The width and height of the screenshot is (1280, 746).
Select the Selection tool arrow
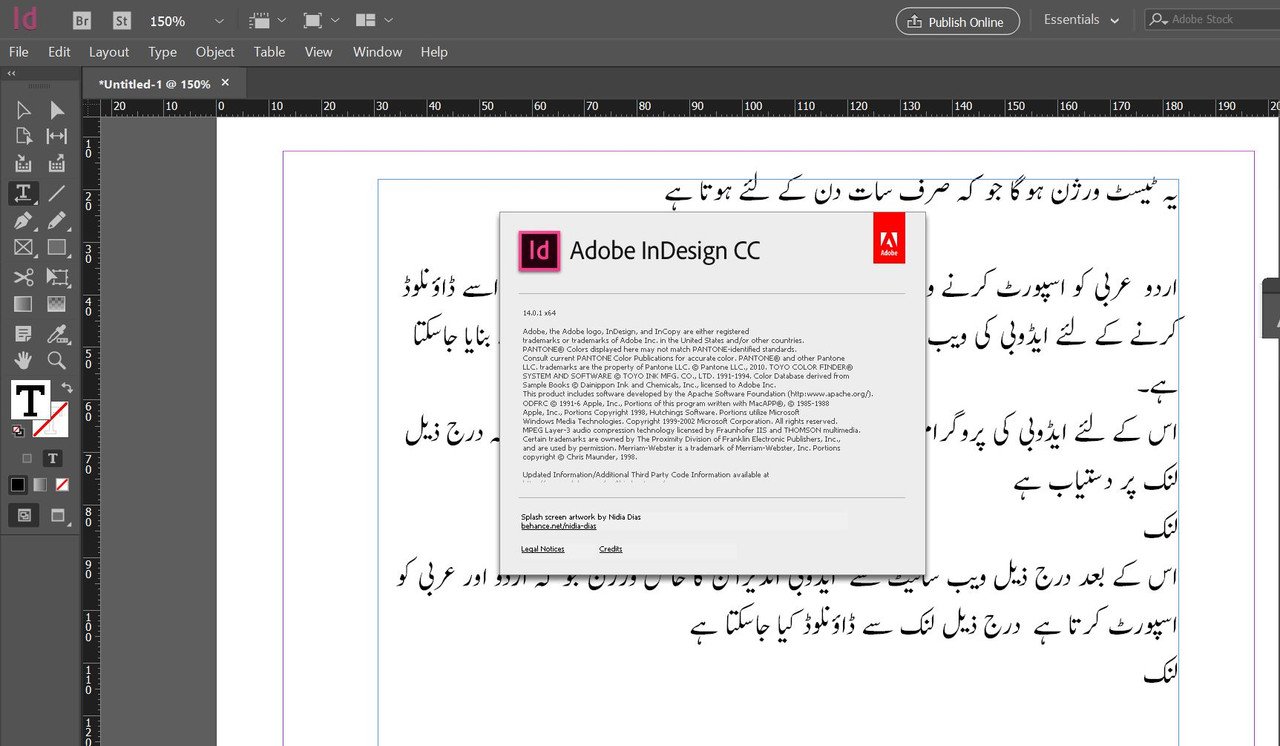coord(23,109)
